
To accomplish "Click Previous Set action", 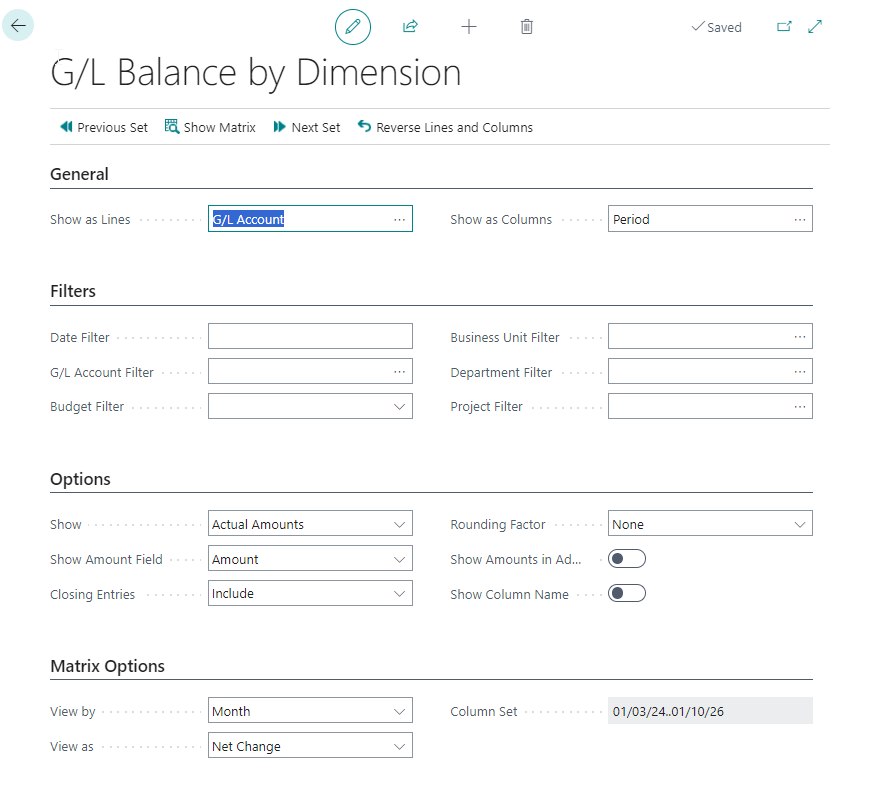I will (104, 127).
